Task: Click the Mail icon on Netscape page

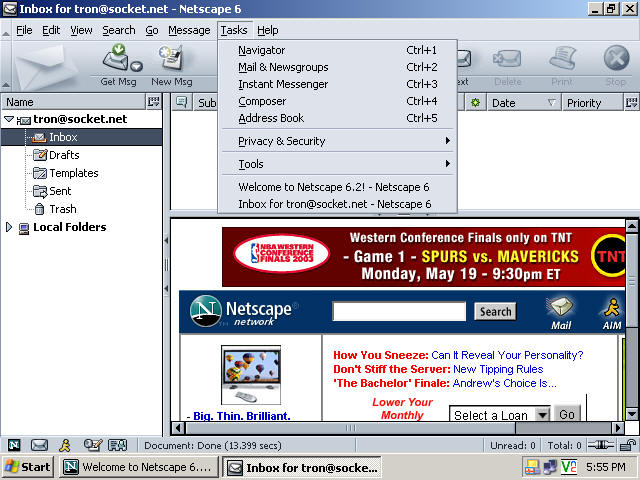Action: pos(561,313)
